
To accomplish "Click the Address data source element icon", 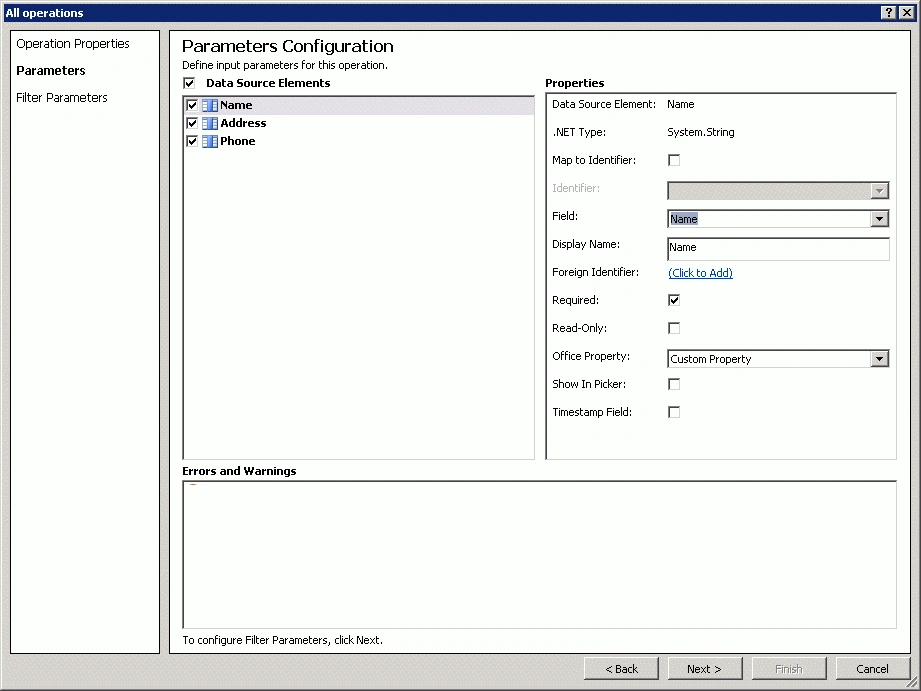I will (x=210, y=123).
